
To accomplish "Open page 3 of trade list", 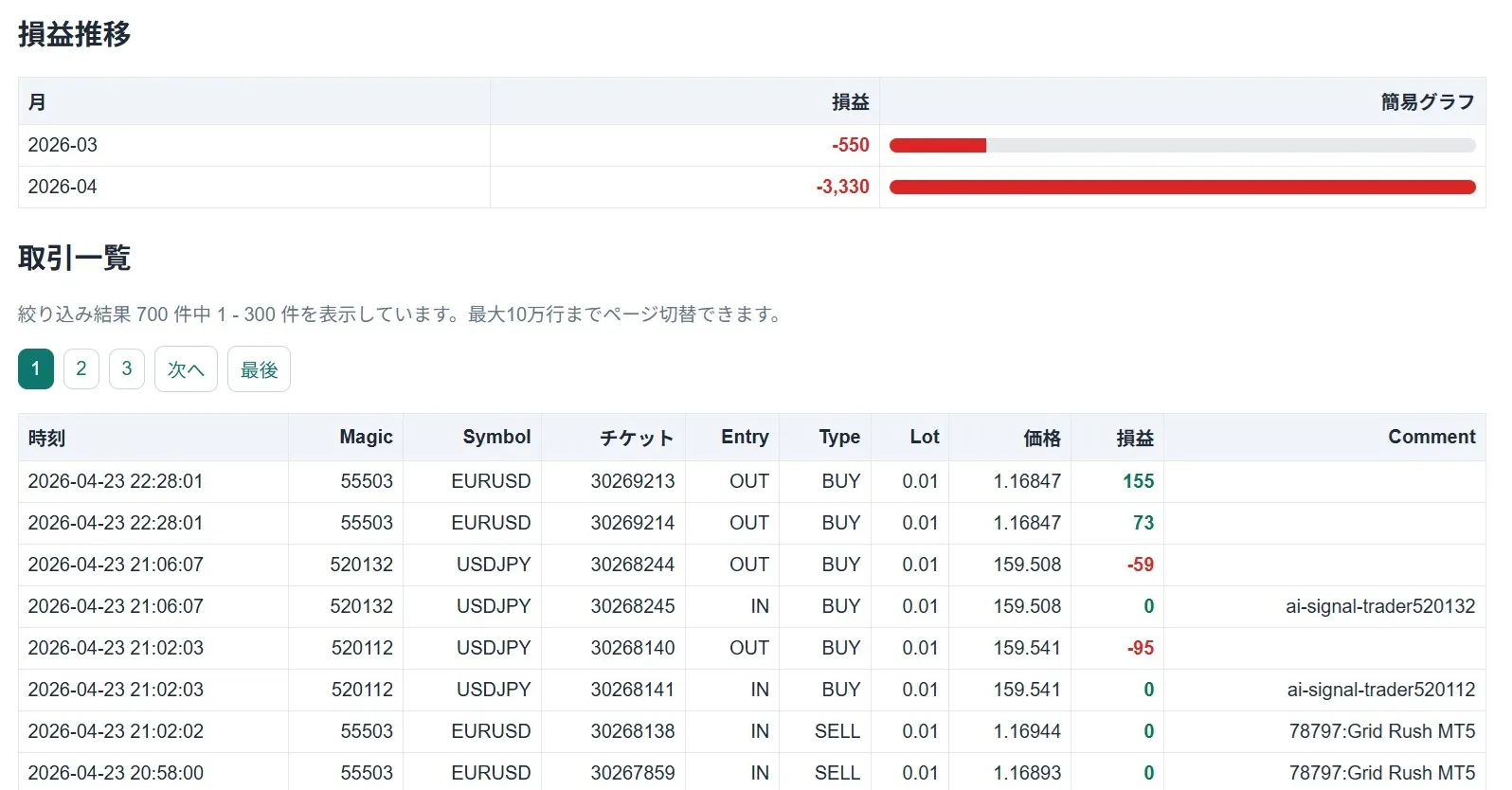I will [x=127, y=368].
